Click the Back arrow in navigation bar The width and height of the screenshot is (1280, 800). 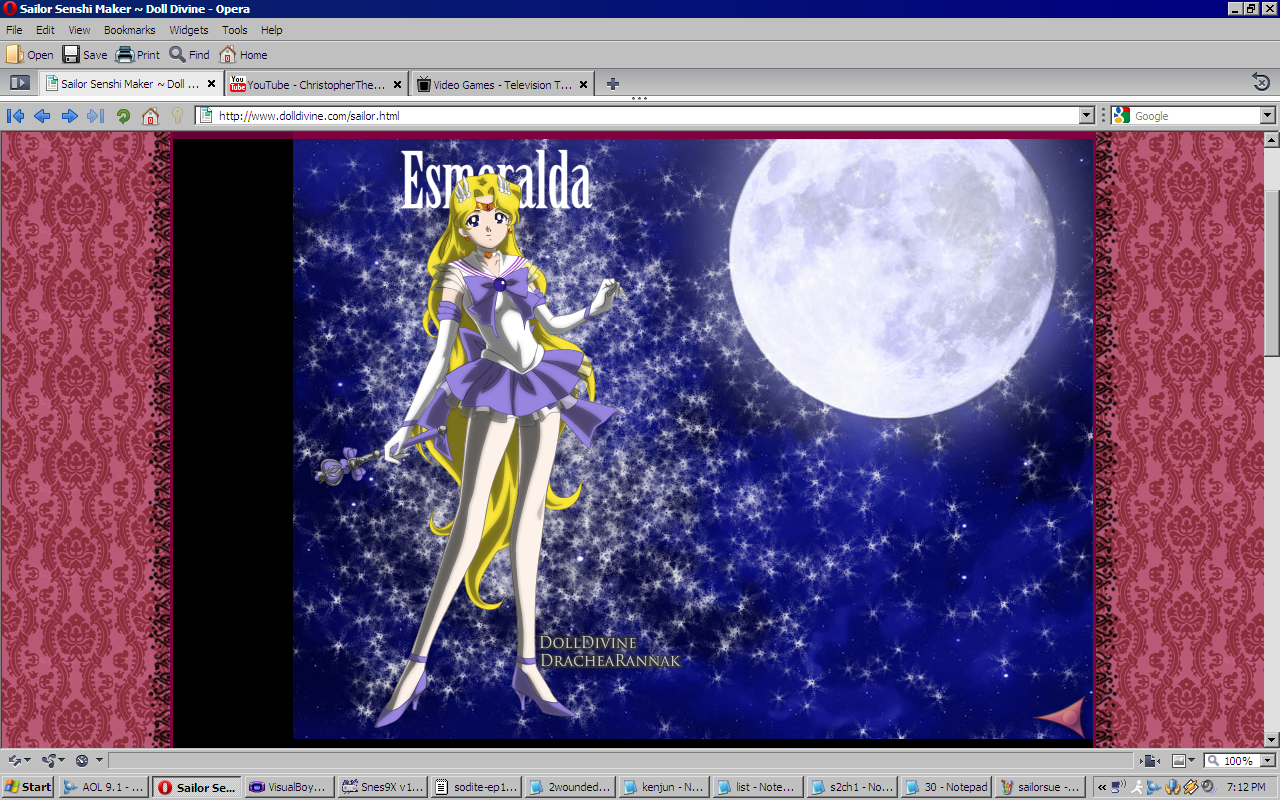(42, 116)
